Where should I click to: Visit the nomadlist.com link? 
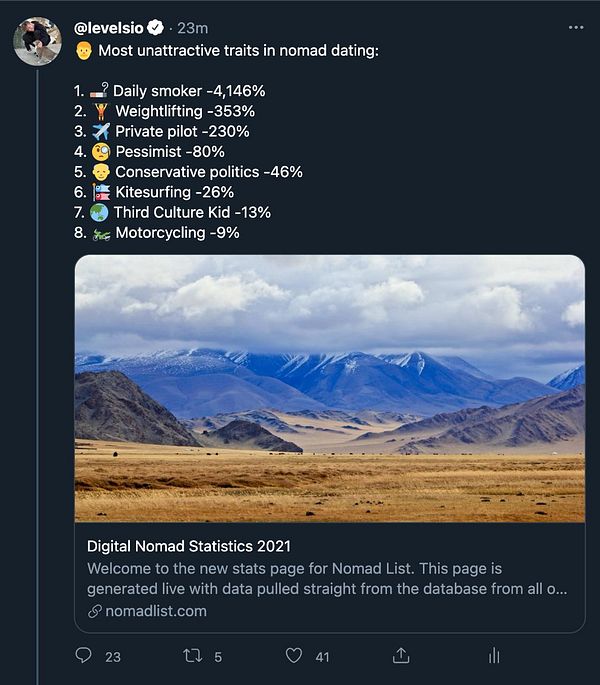pos(155,611)
